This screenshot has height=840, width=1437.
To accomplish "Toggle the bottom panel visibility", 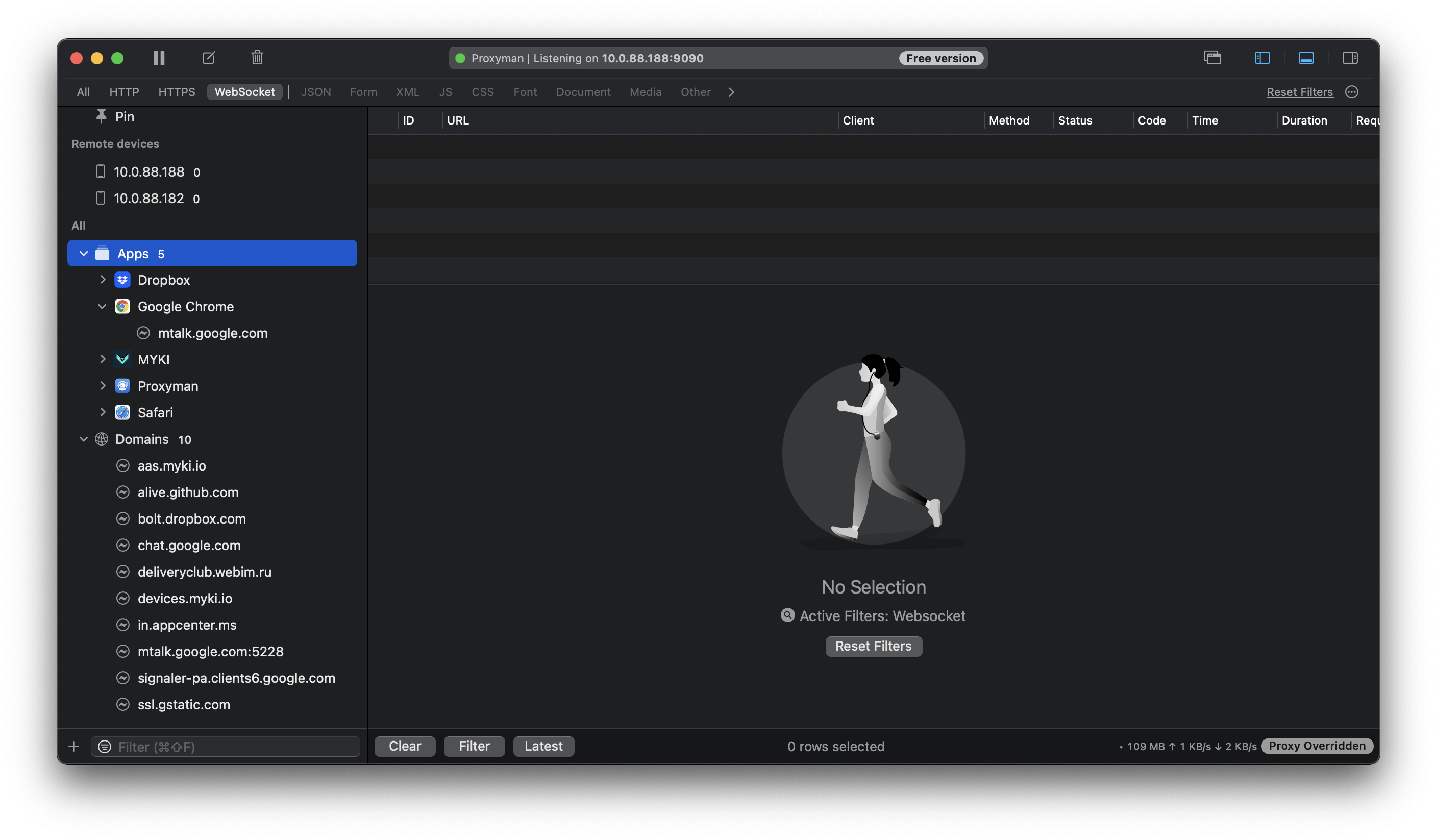I will click(1306, 58).
